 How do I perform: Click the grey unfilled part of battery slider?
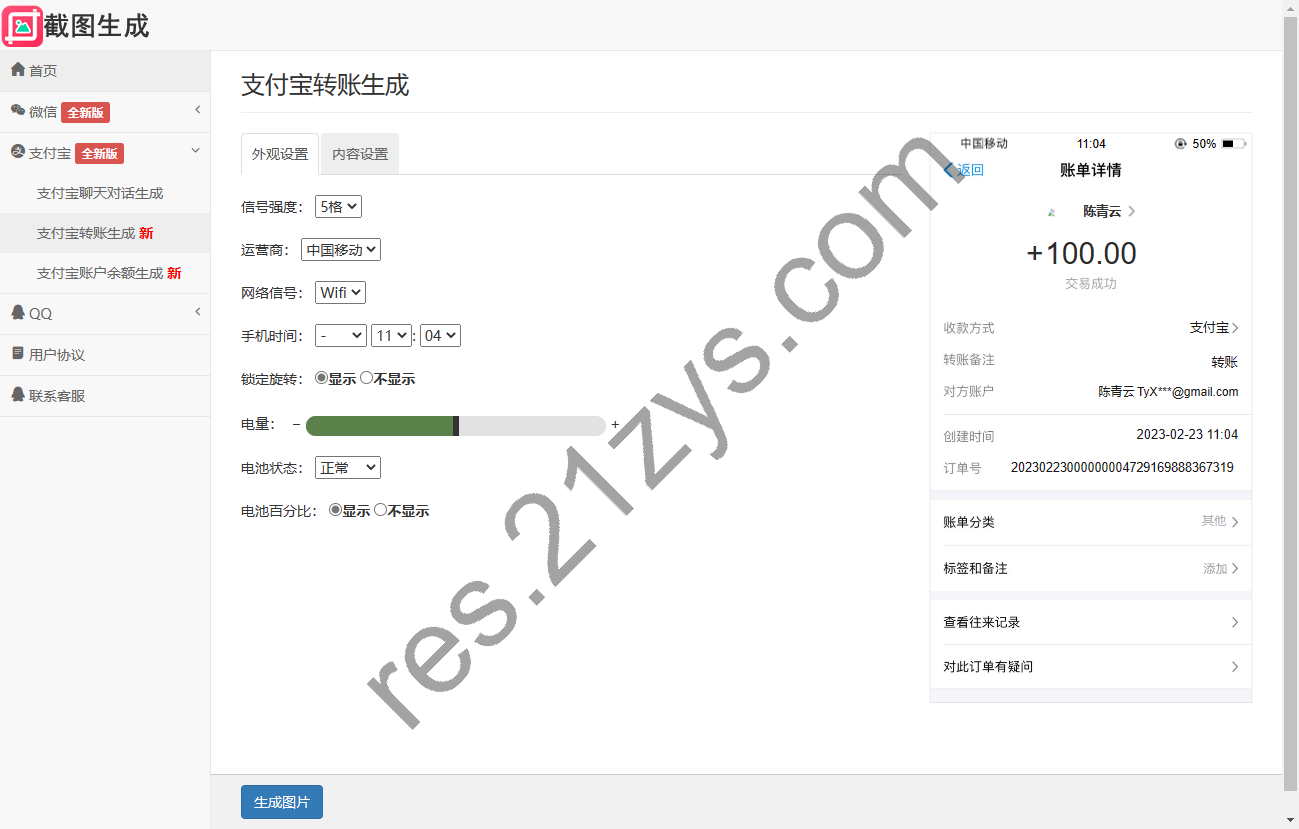coord(532,426)
